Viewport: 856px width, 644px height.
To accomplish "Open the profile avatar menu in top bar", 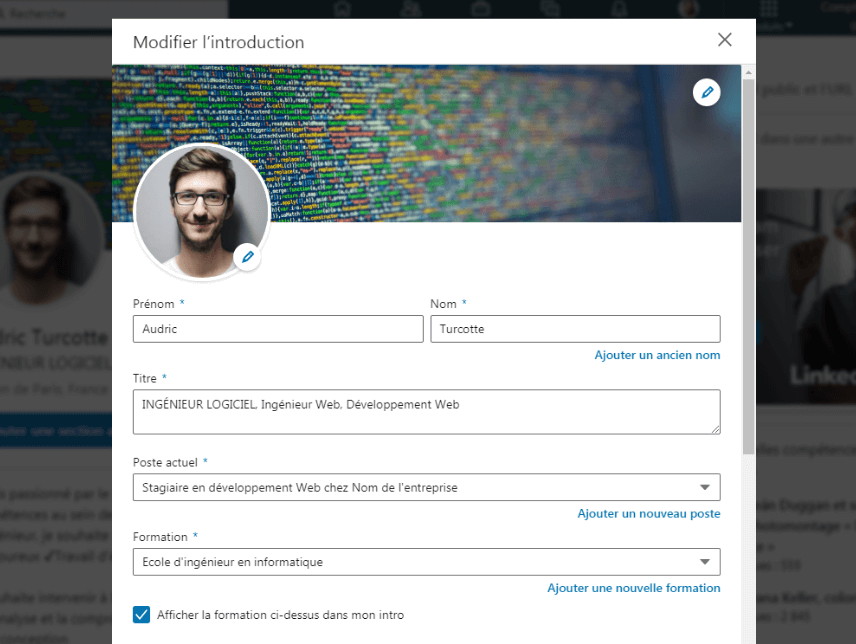I will coord(688,8).
